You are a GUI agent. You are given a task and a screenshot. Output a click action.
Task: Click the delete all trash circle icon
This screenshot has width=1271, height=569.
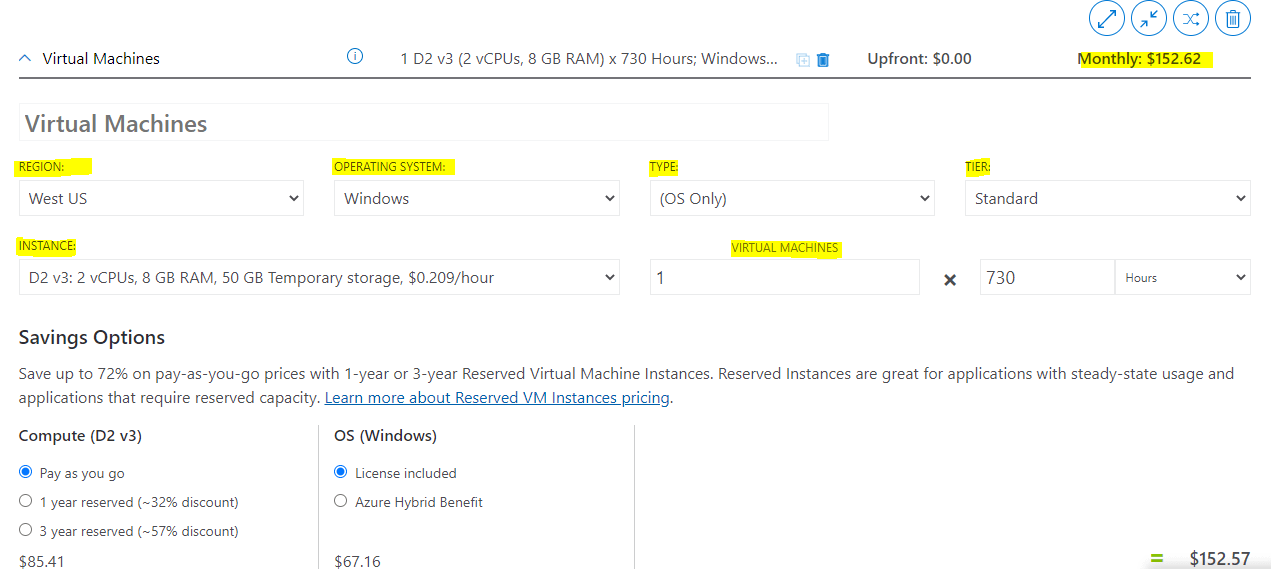coord(1233,18)
